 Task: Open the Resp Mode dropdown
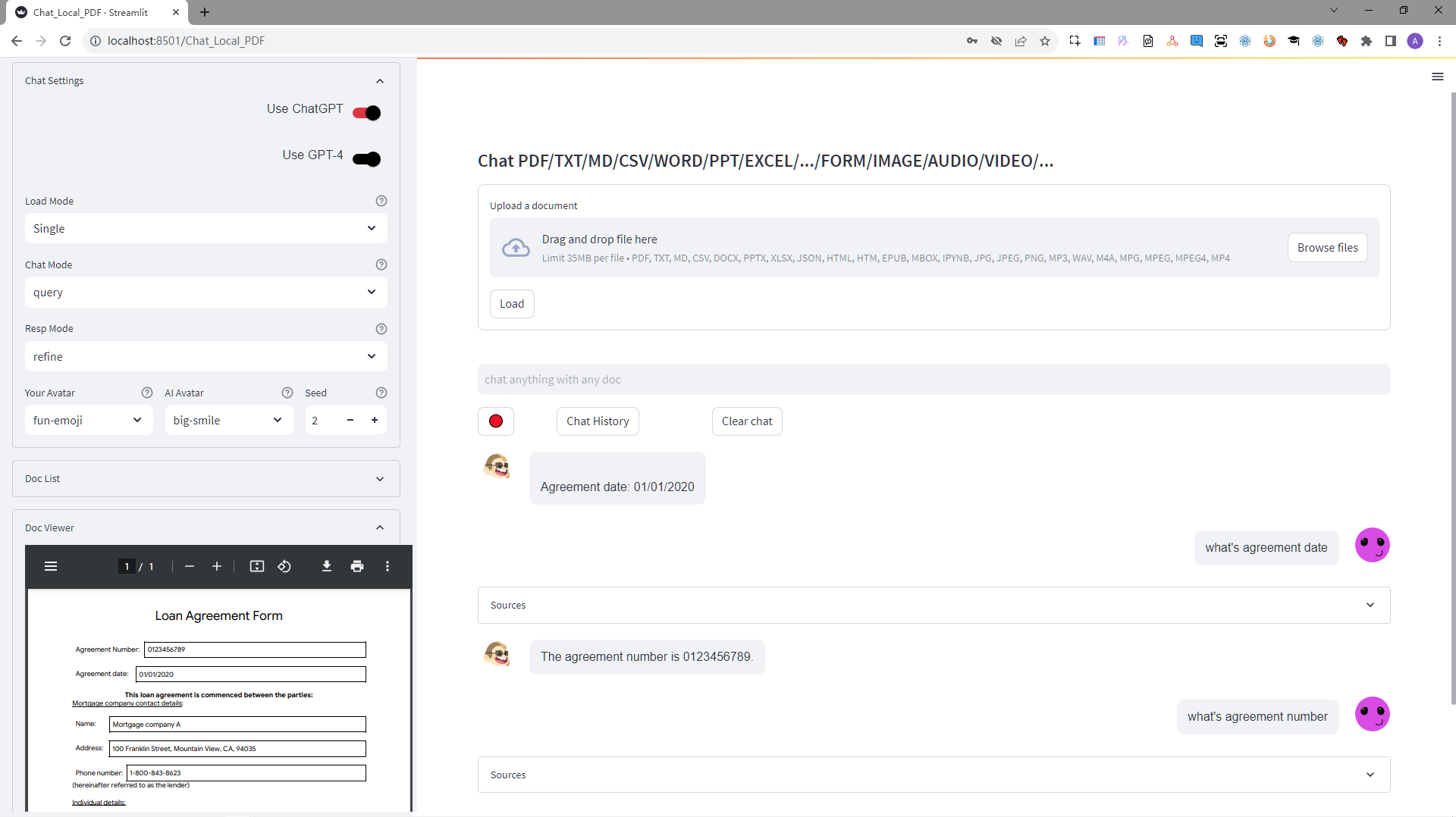(205, 356)
